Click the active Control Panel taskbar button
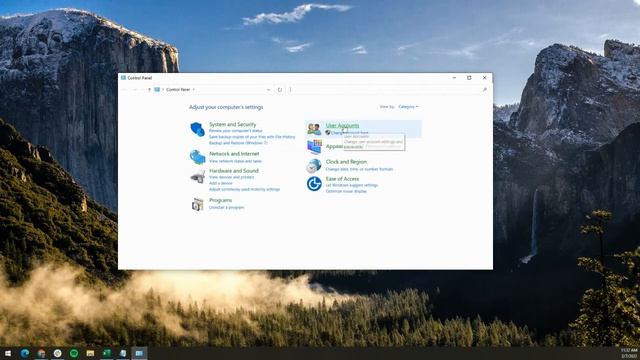 tap(139, 353)
